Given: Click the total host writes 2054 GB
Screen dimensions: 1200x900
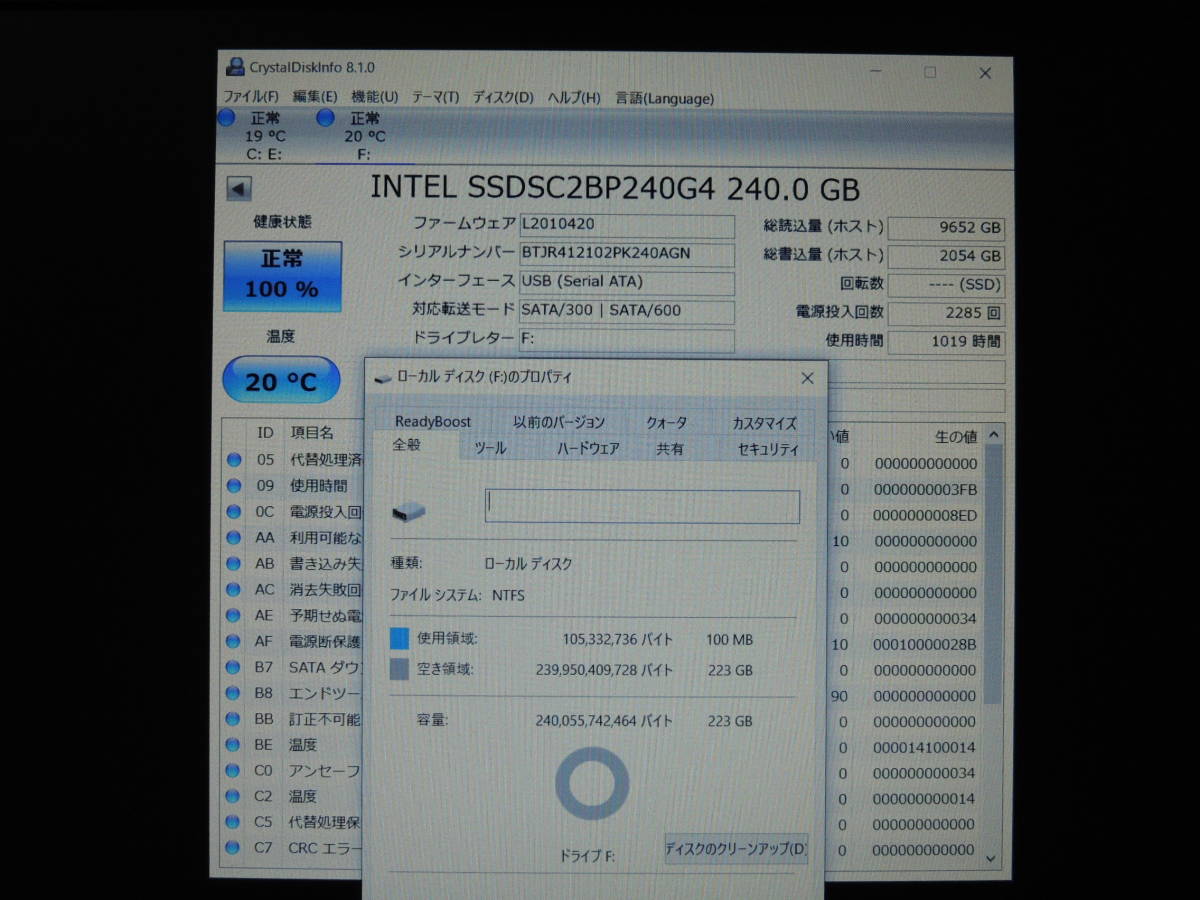Looking at the screenshot, I should [x=946, y=256].
